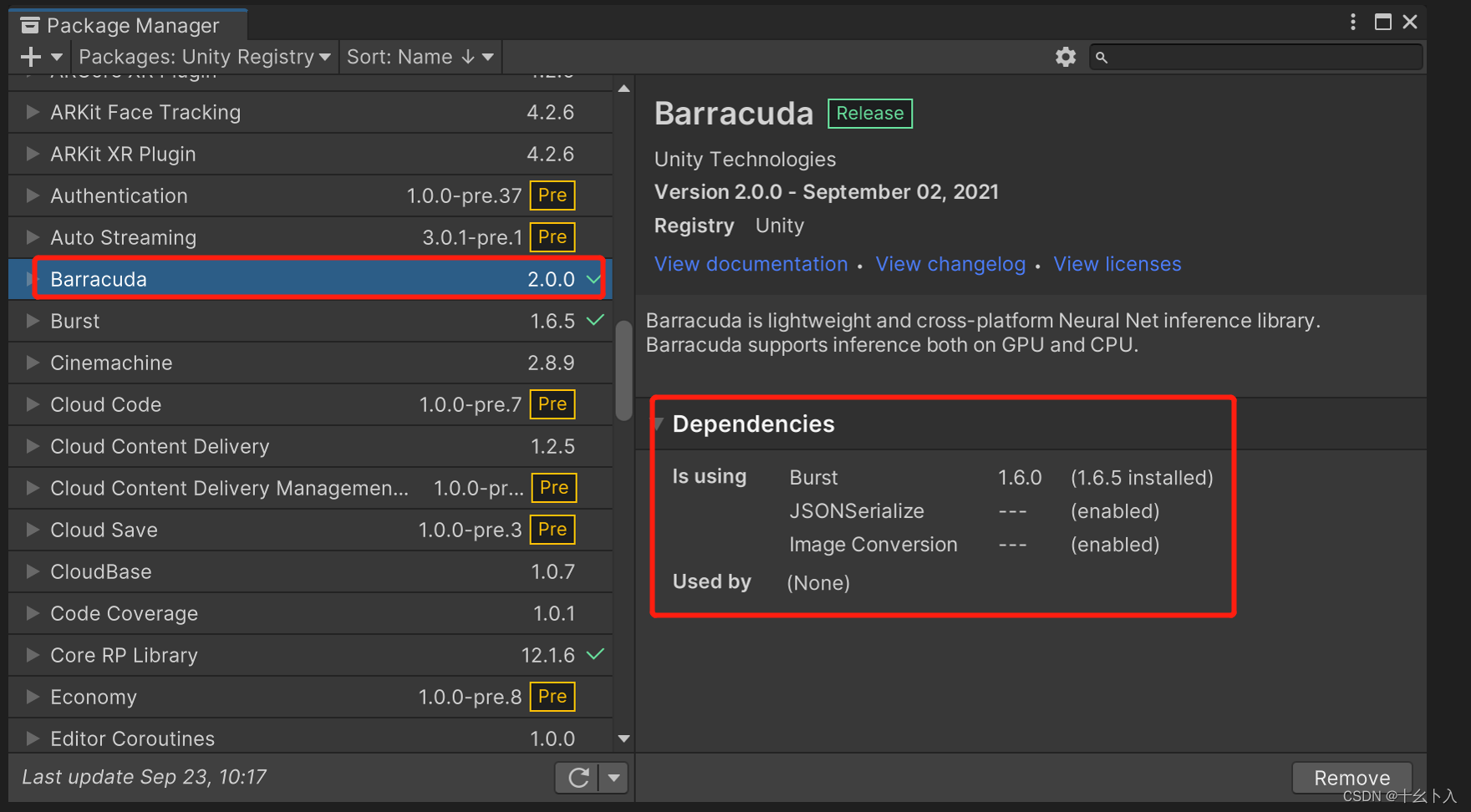Open View documentation link
The width and height of the screenshot is (1471, 812).
click(751, 264)
